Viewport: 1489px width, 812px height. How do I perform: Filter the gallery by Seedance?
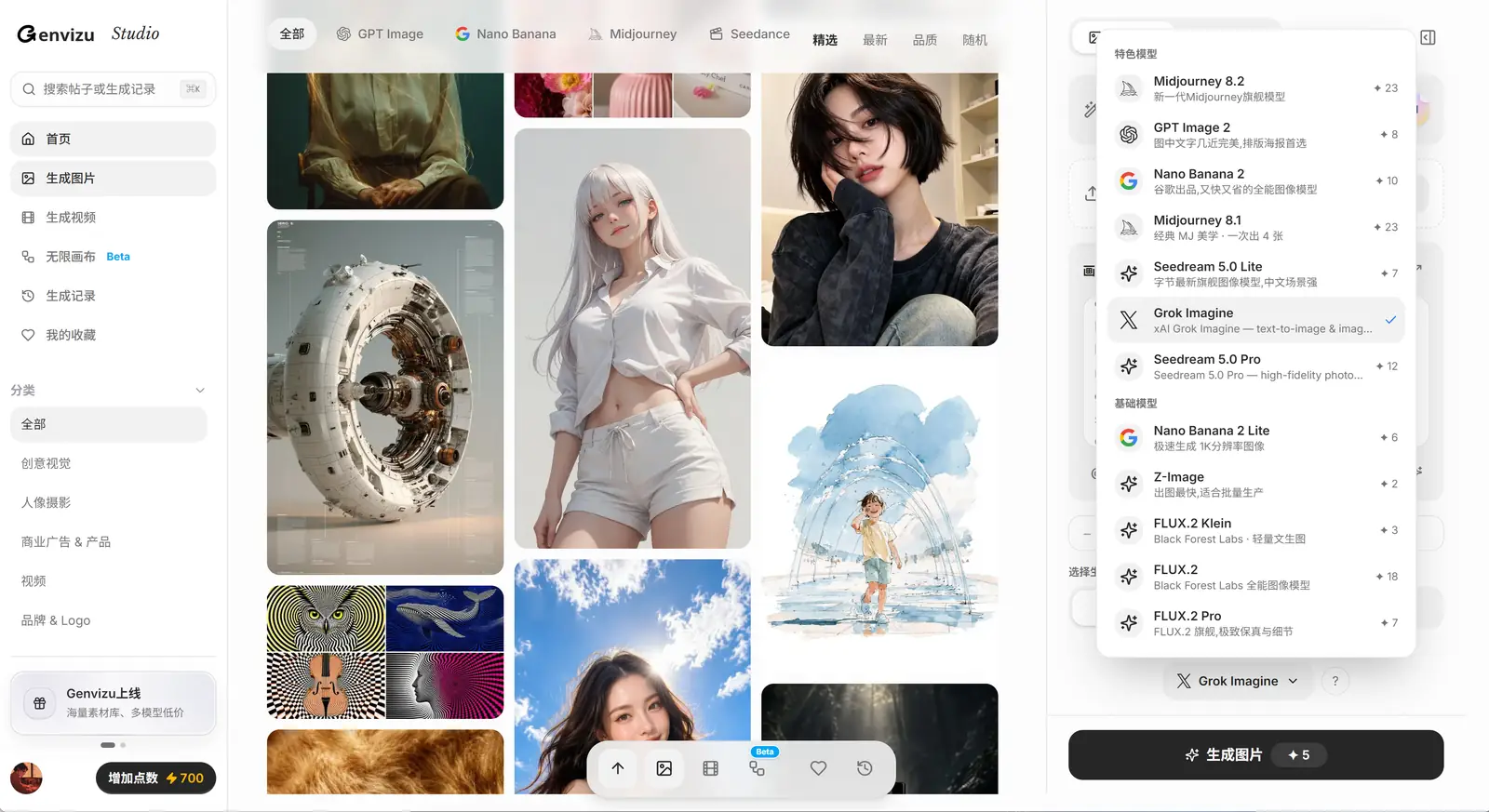(x=749, y=33)
